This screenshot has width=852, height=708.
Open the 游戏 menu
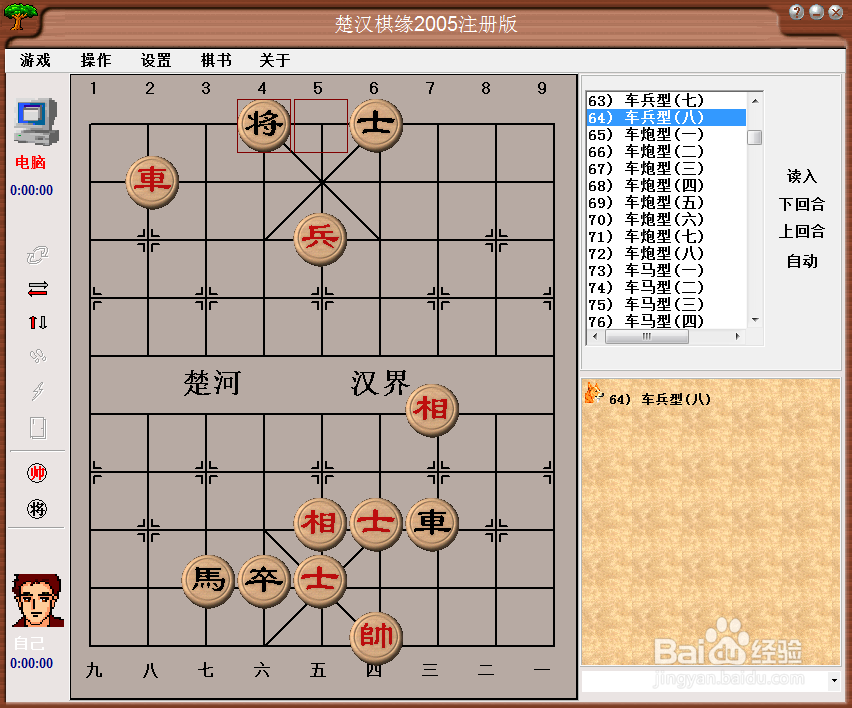35,60
